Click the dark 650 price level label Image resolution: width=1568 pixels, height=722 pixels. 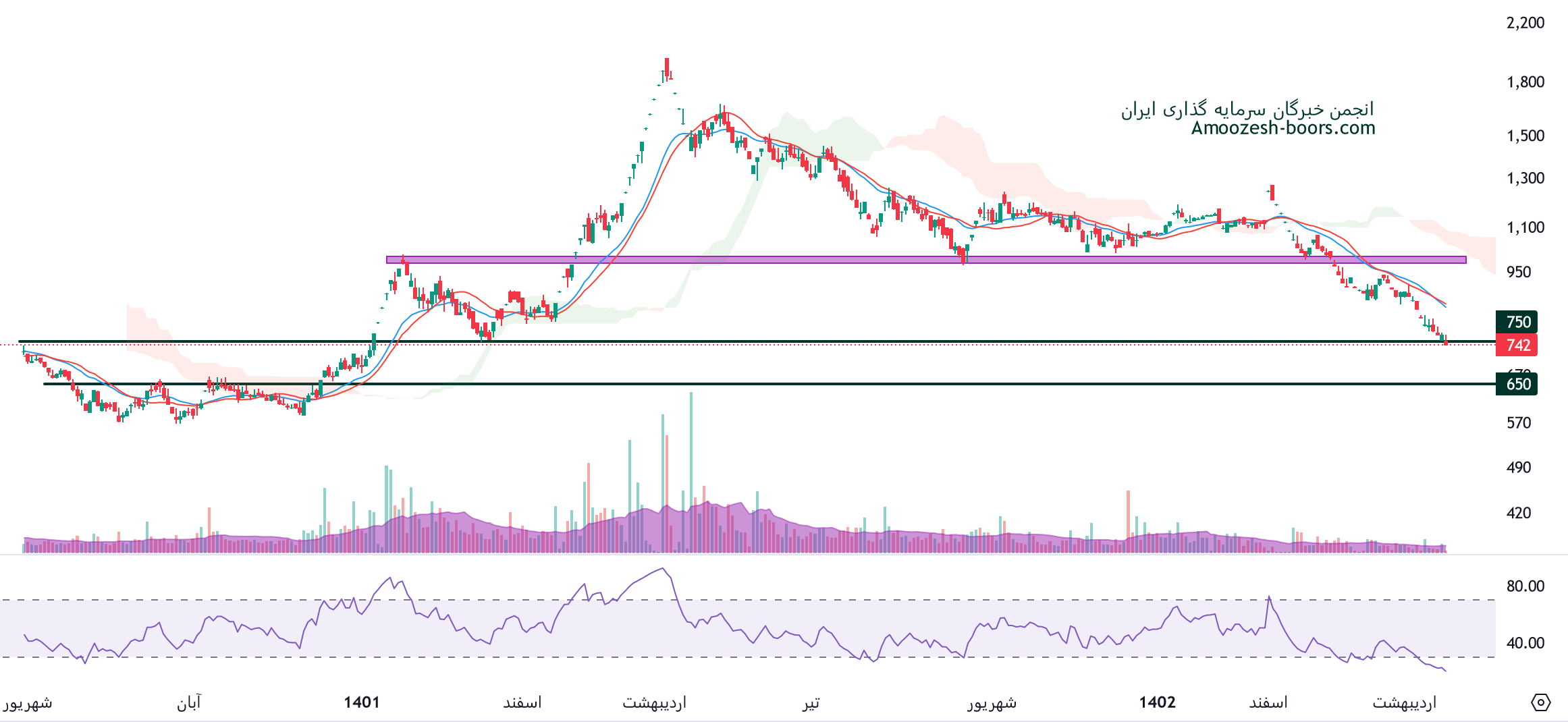[x=1516, y=384]
